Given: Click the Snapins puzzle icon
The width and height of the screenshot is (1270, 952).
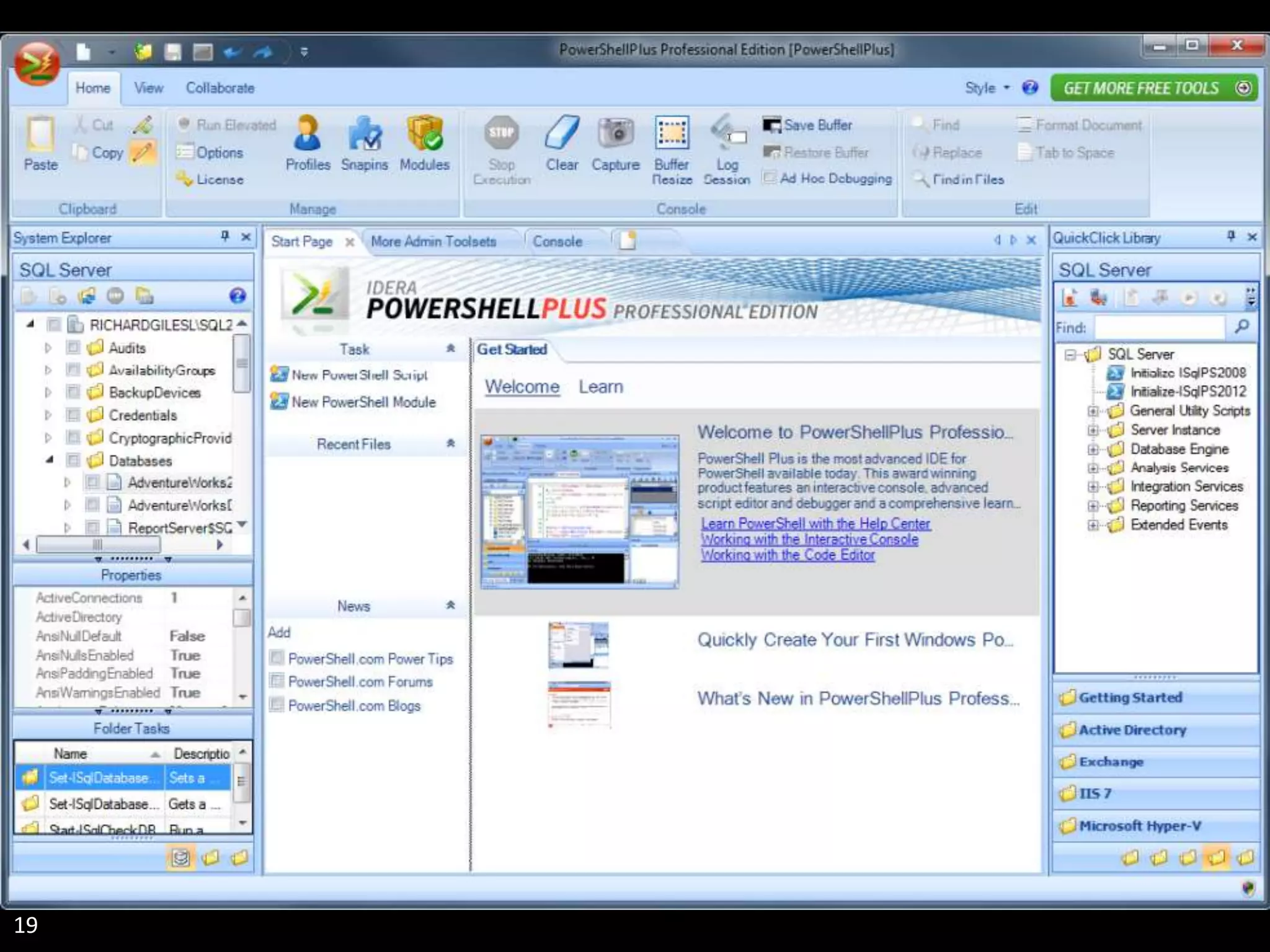Looking at the screenshot, I should (365, 133).
